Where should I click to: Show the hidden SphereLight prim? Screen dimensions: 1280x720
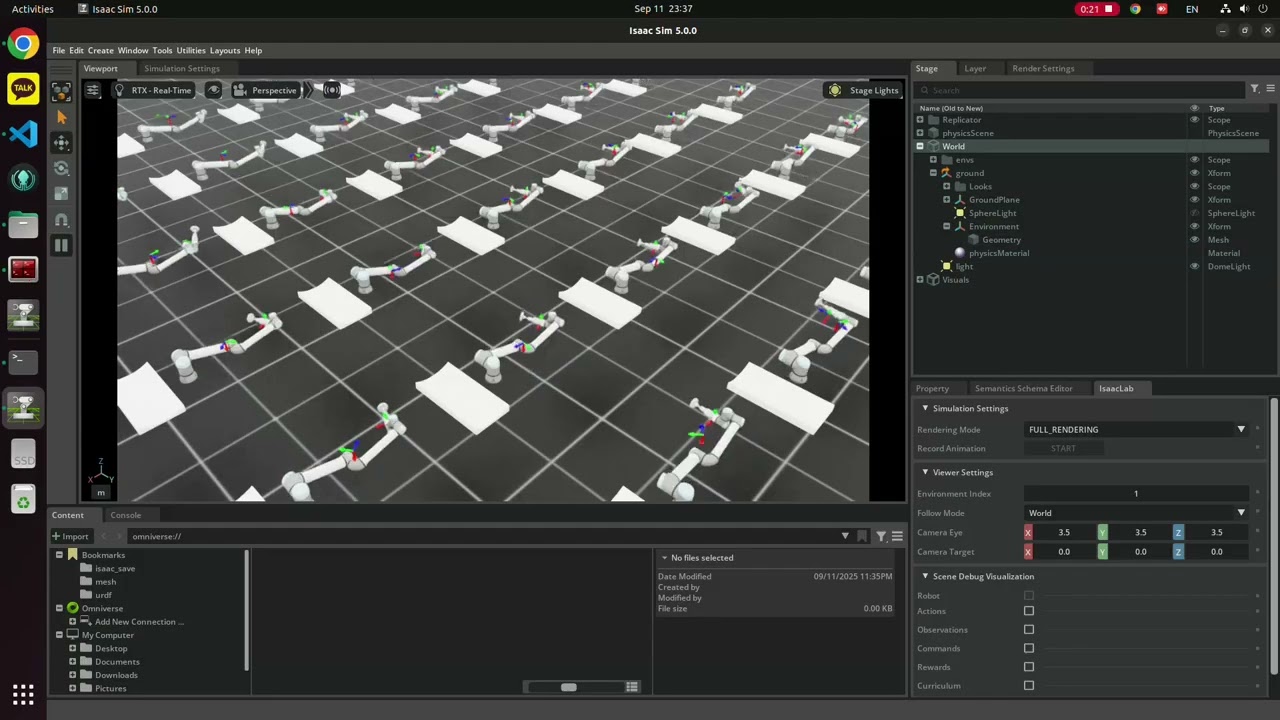[x=1194, y=213]
